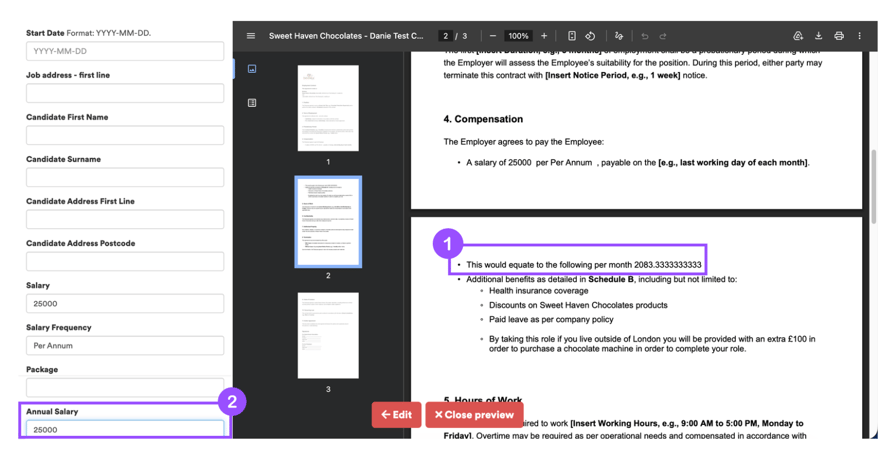Print the contract document
The image size is (891, 453).
point(839,36)
